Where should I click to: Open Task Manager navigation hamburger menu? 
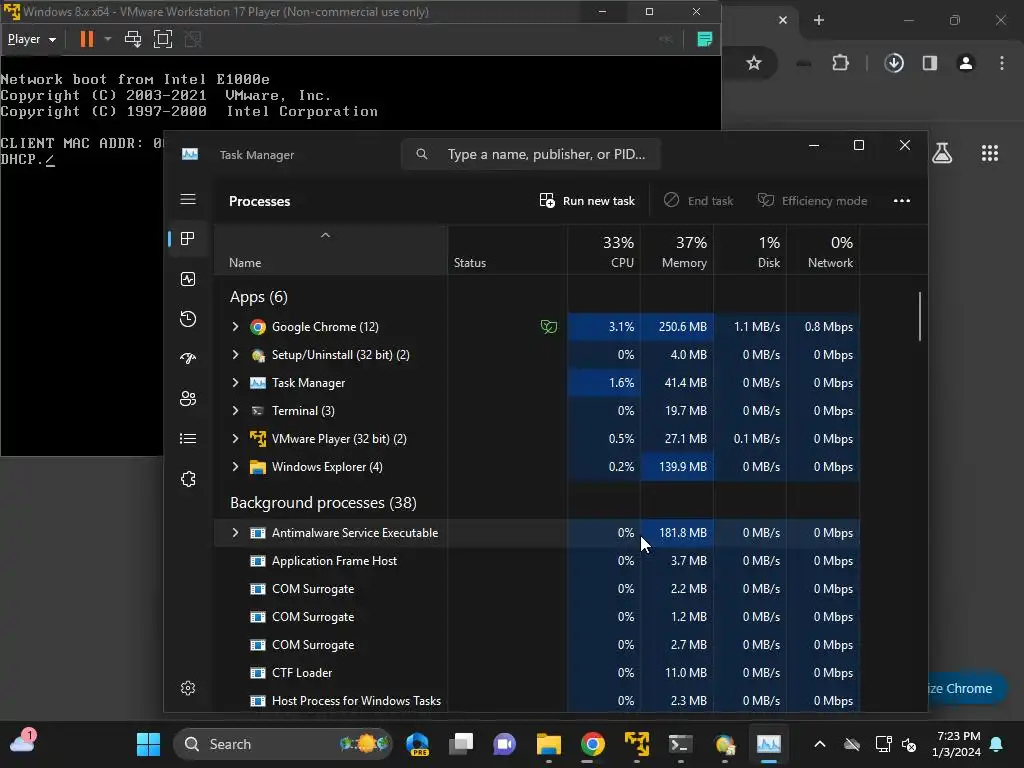pos(188,199)
